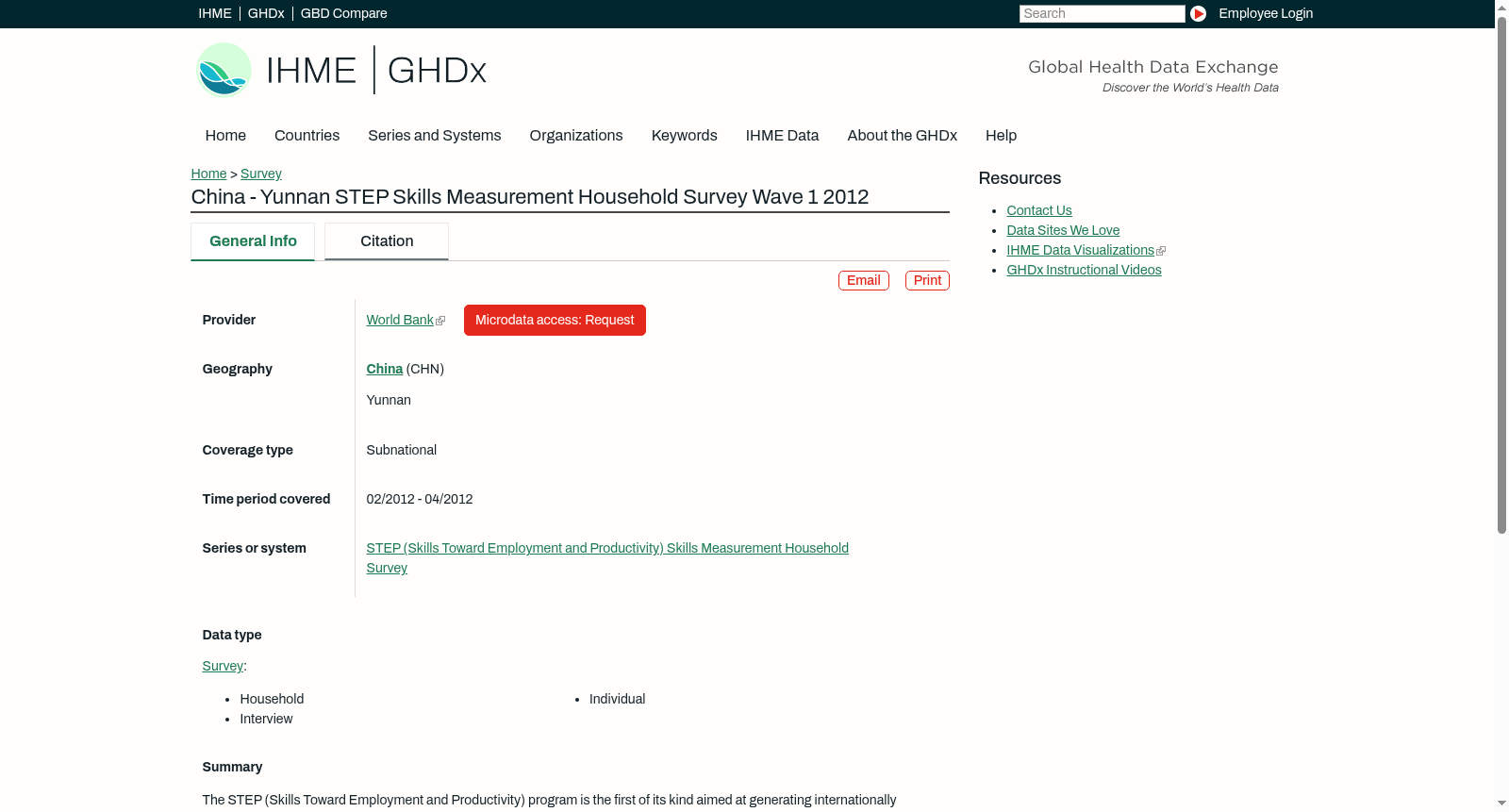Click Home breadcrumb link
This screenshot has height=812, width=1509.
point(208,174)
